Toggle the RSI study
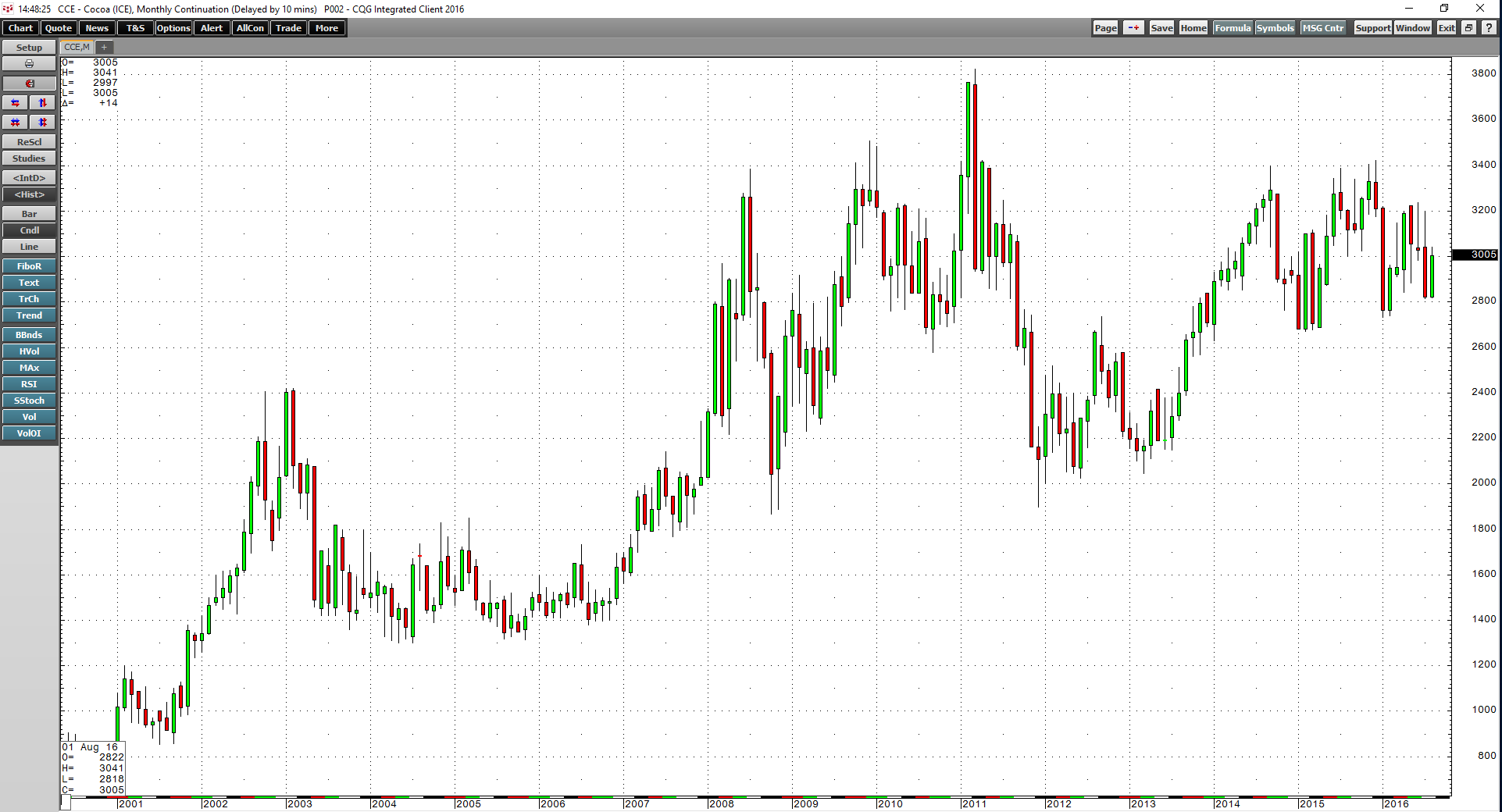Image resolution: width=1502 pixels, height=812 pixels. click(x=29, y=384)
